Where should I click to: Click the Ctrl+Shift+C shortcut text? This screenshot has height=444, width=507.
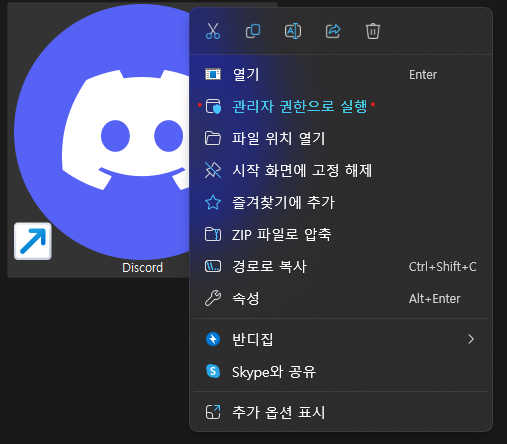443,266
